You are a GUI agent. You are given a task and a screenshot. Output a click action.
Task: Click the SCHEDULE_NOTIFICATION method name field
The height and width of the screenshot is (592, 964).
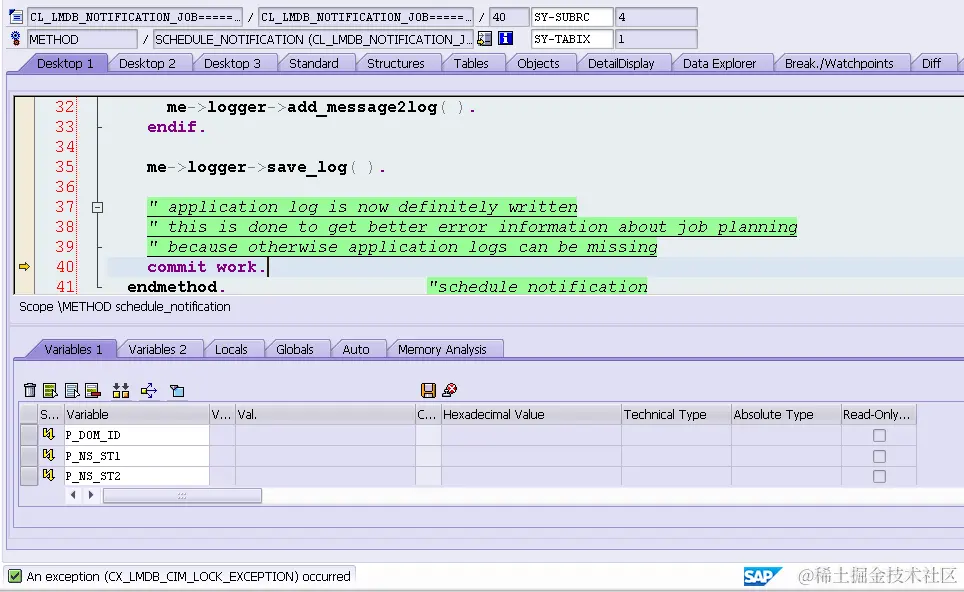click(x=313, y=39)
